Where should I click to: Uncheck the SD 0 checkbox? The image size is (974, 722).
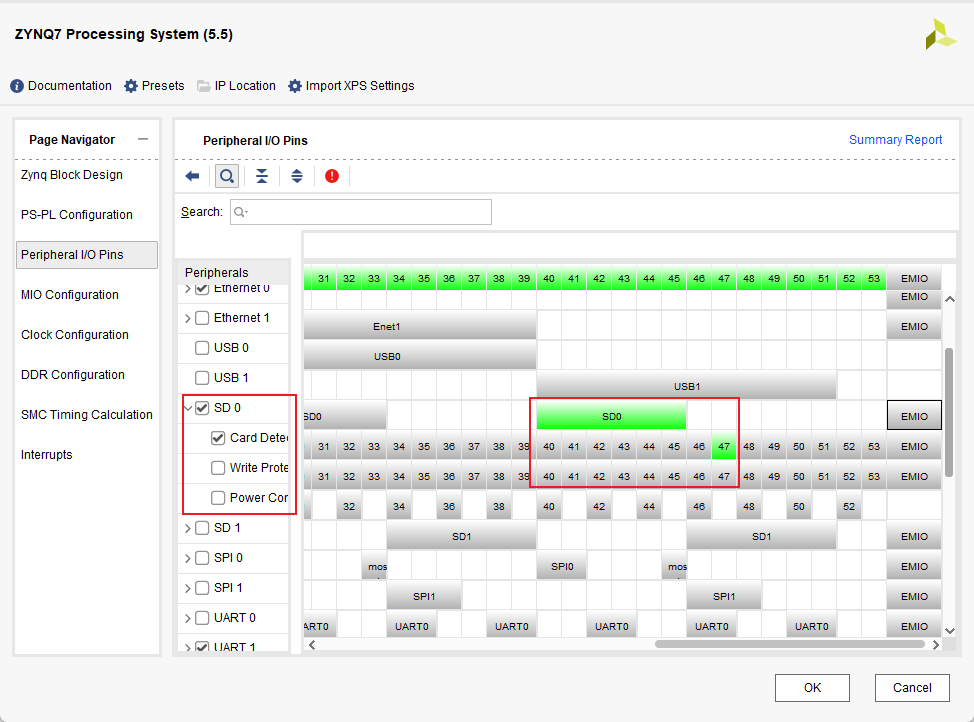point(202,408)
